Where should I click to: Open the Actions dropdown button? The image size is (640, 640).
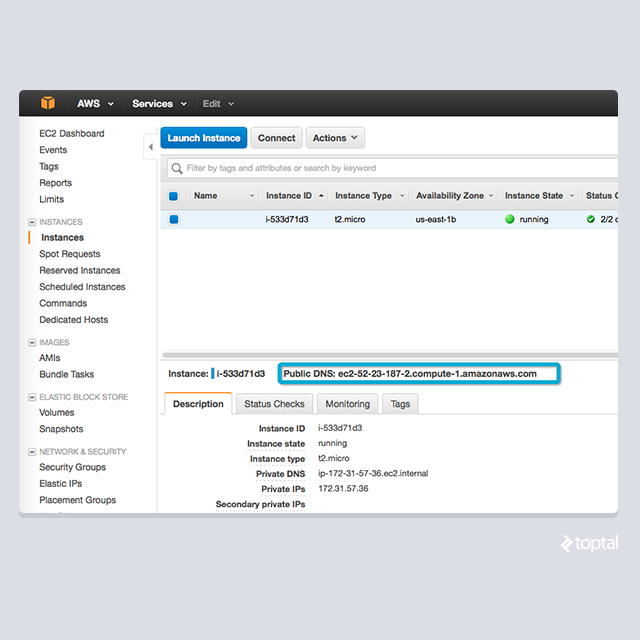[x=335, y=138]
